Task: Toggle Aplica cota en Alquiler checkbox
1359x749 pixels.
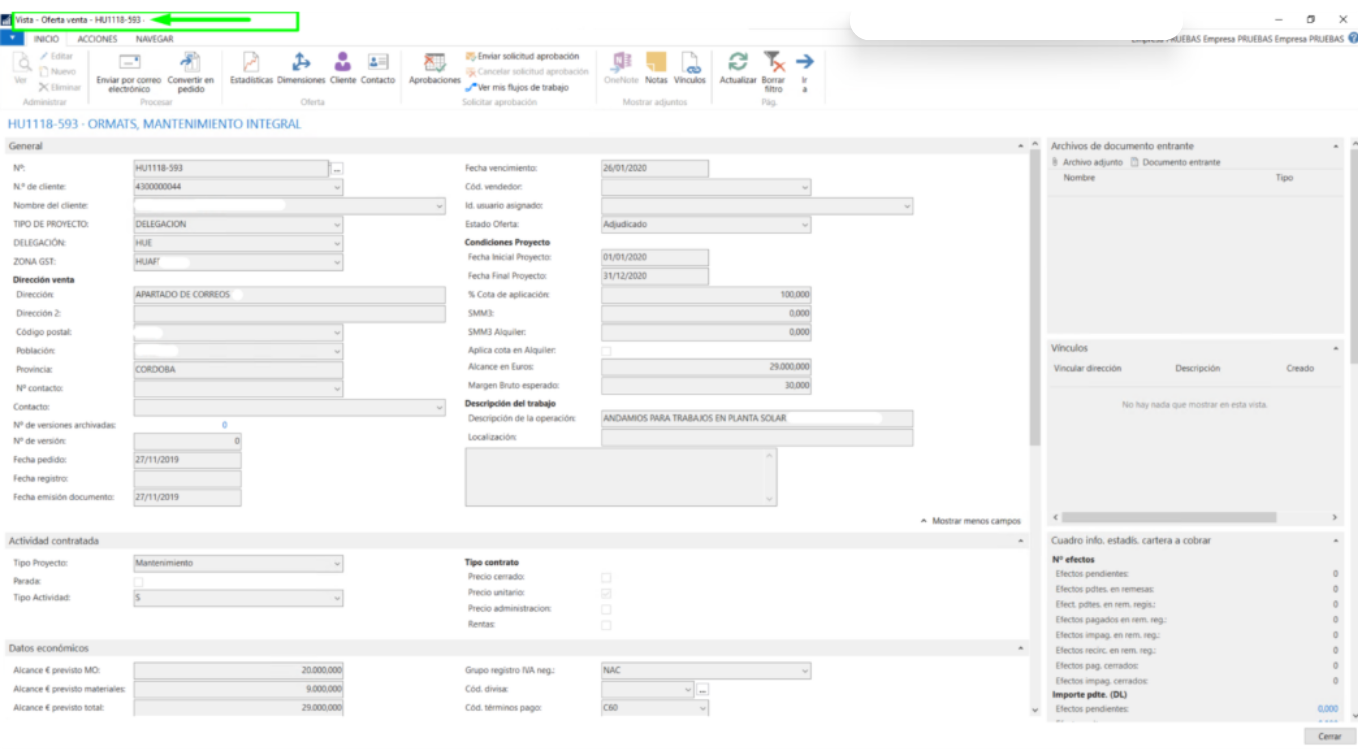Action: (x=606, y=351)
